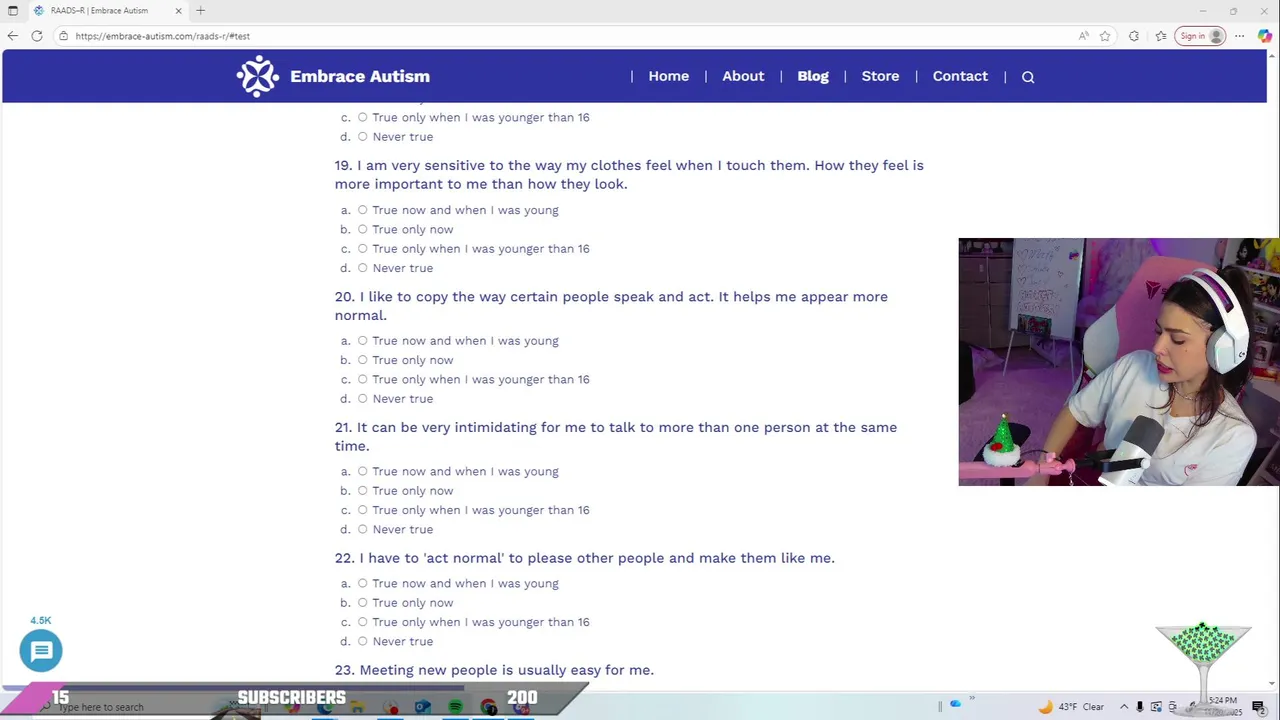Open the browser Extensions icon

[1134, 36]
